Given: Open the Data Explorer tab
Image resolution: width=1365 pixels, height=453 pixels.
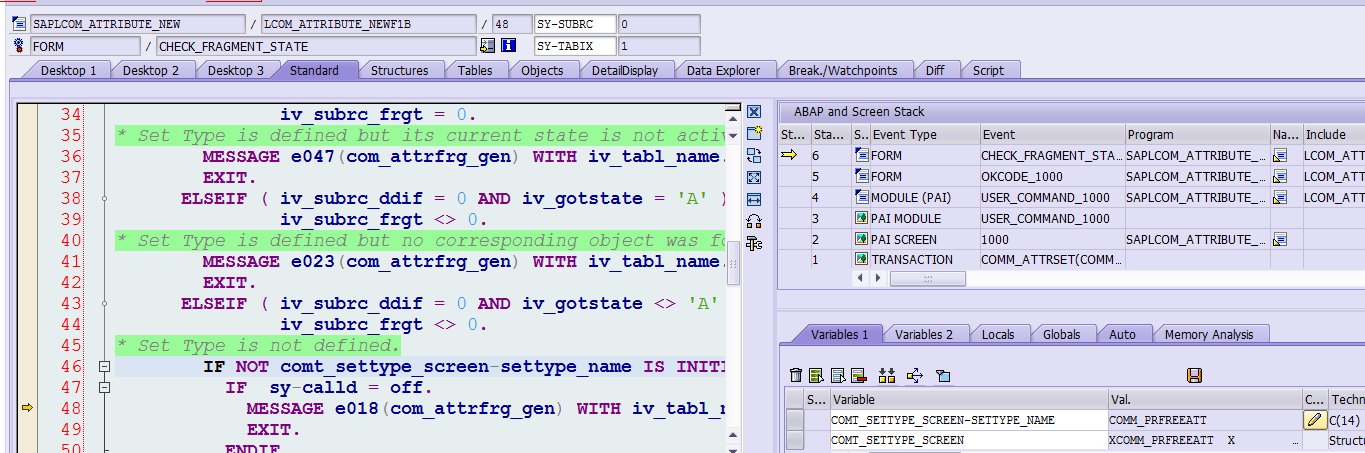Looking at the screenshot, I should 723,70.
